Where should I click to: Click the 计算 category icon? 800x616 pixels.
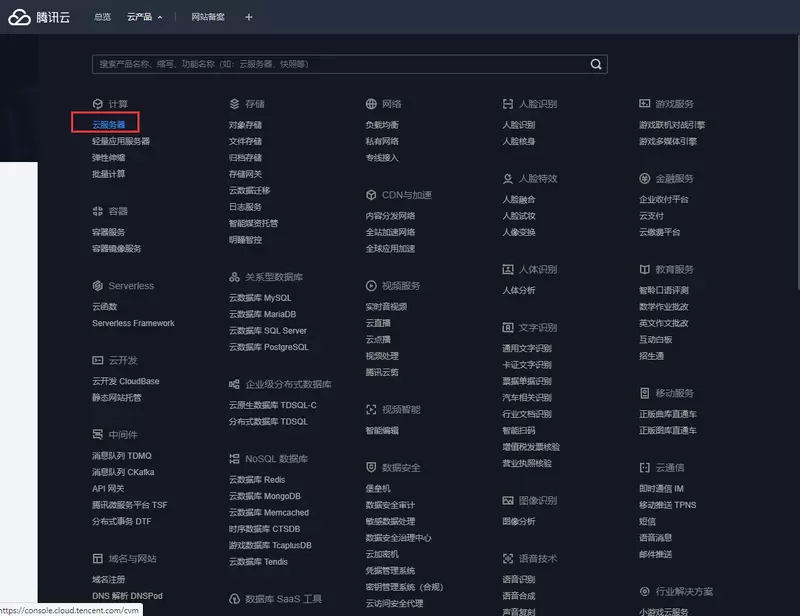tap(97, 104)
